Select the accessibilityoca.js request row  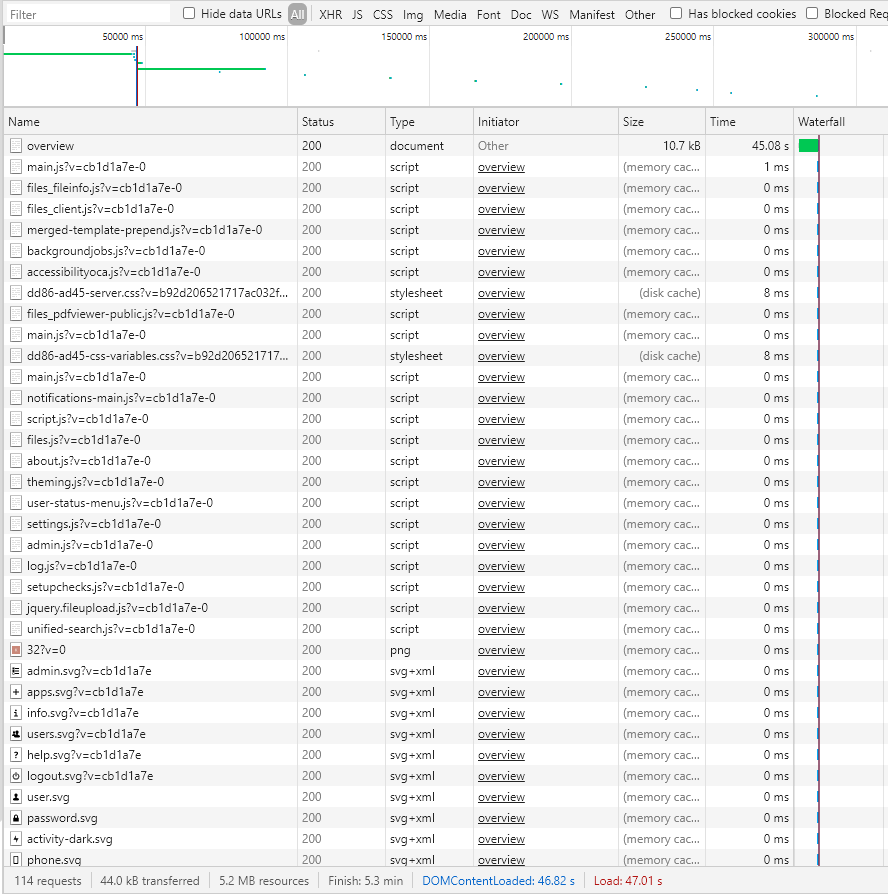coord(445,272)
